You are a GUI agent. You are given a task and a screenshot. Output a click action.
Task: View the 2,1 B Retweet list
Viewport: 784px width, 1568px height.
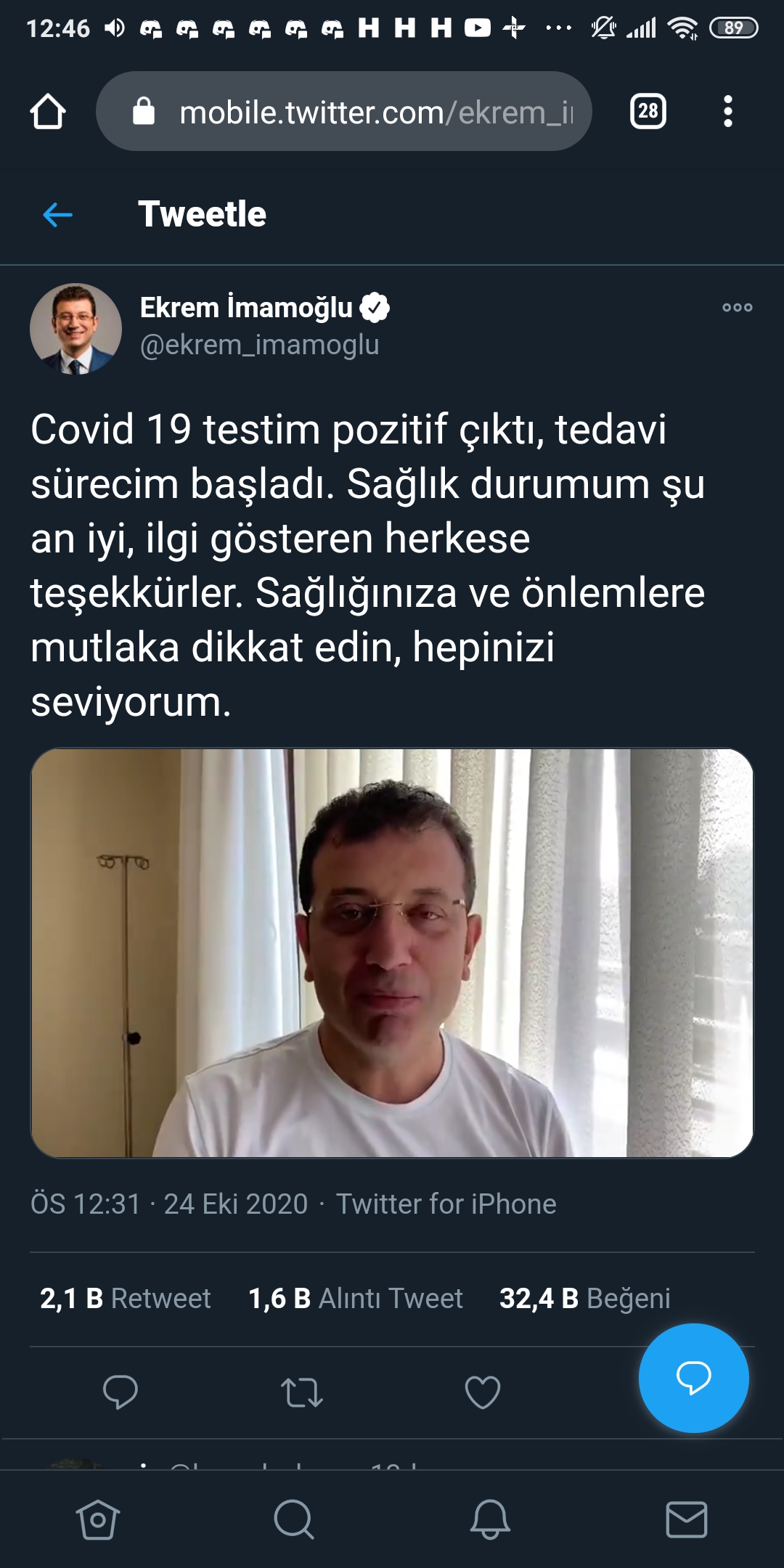point(125,1298)
